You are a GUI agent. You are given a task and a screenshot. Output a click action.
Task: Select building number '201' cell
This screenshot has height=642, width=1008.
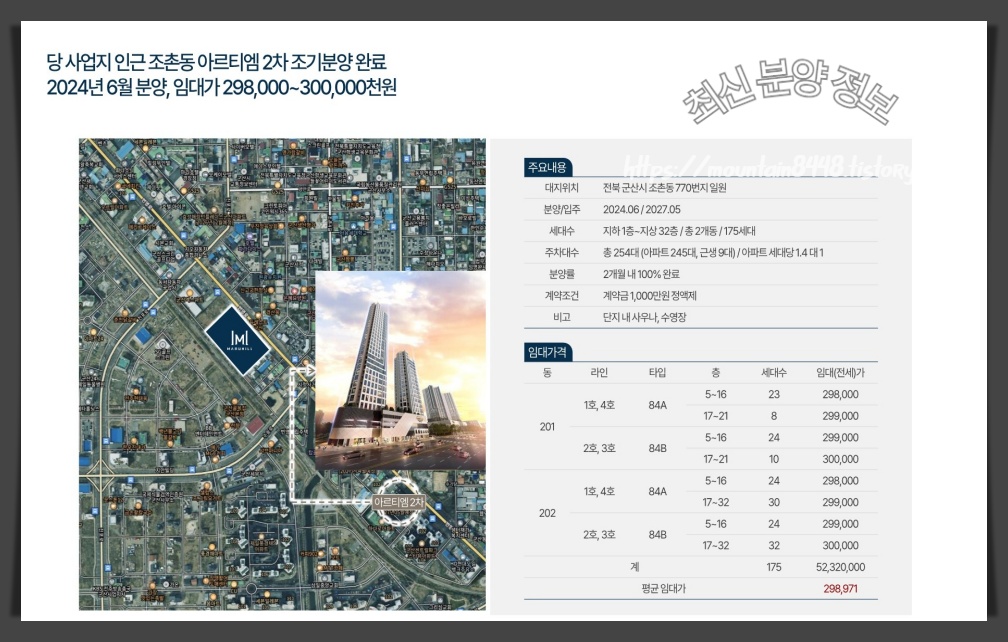(547, 427)
